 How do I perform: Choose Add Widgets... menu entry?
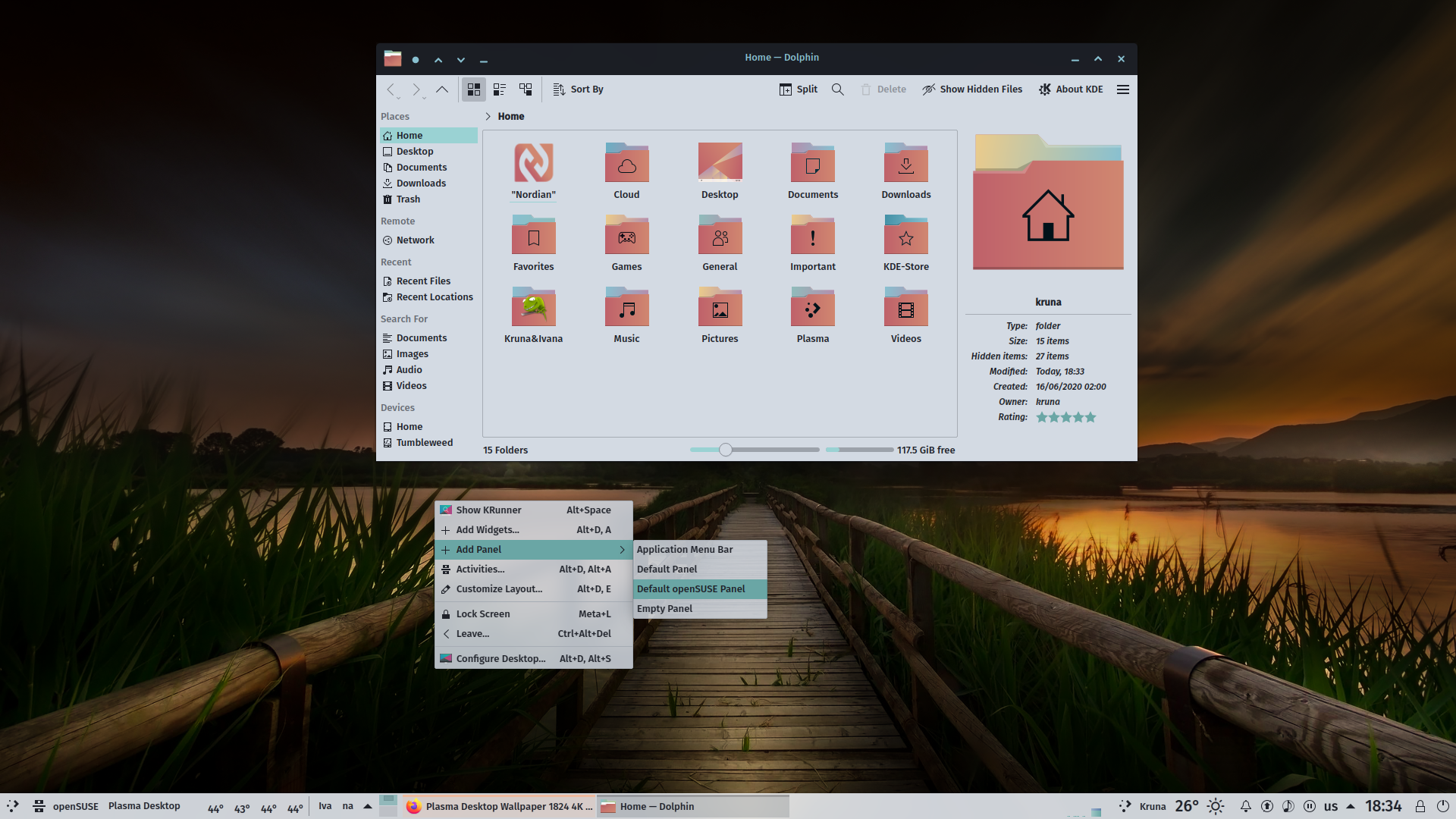tap(533, 530)
